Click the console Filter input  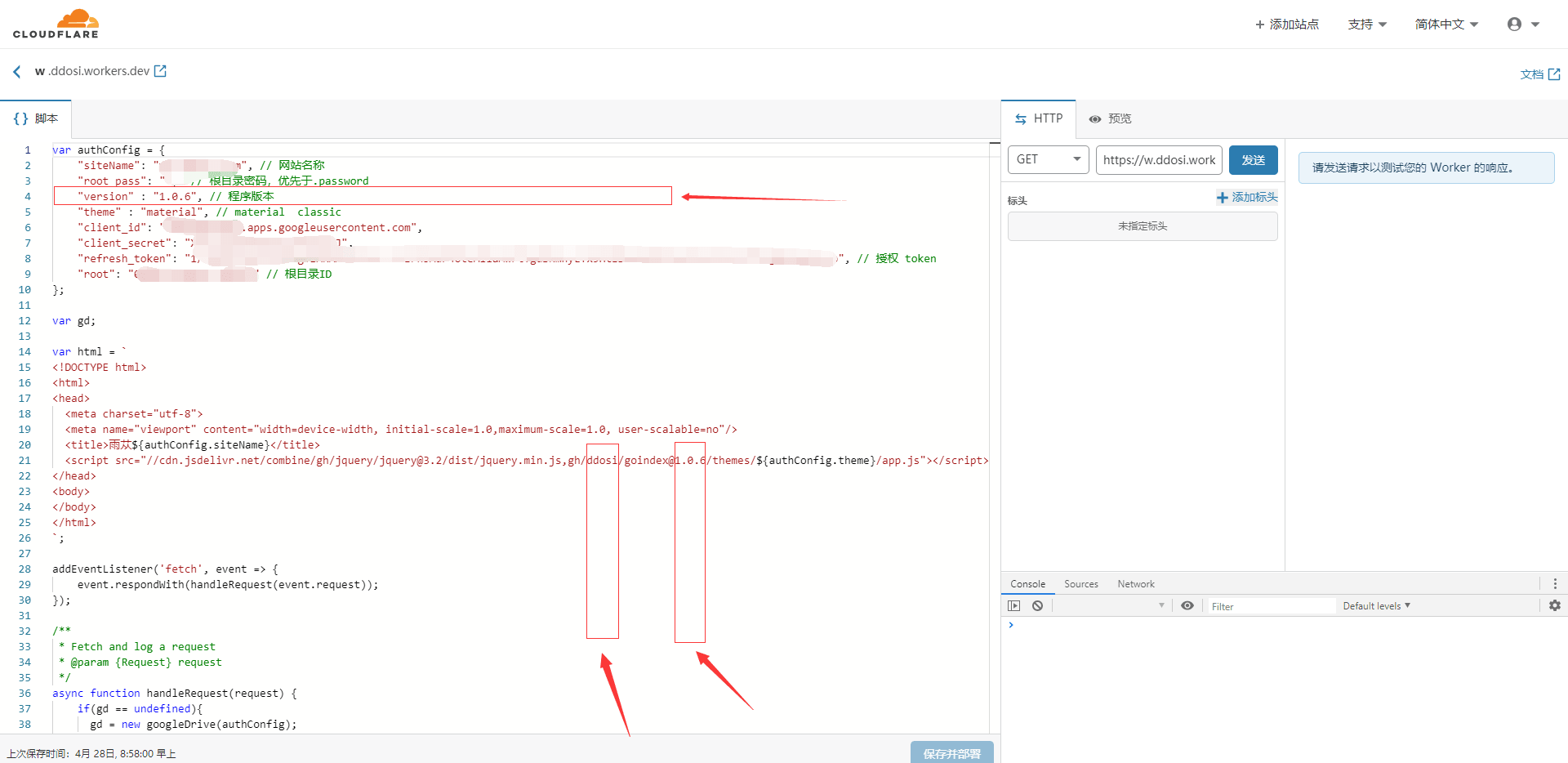tap(1272, 606)
